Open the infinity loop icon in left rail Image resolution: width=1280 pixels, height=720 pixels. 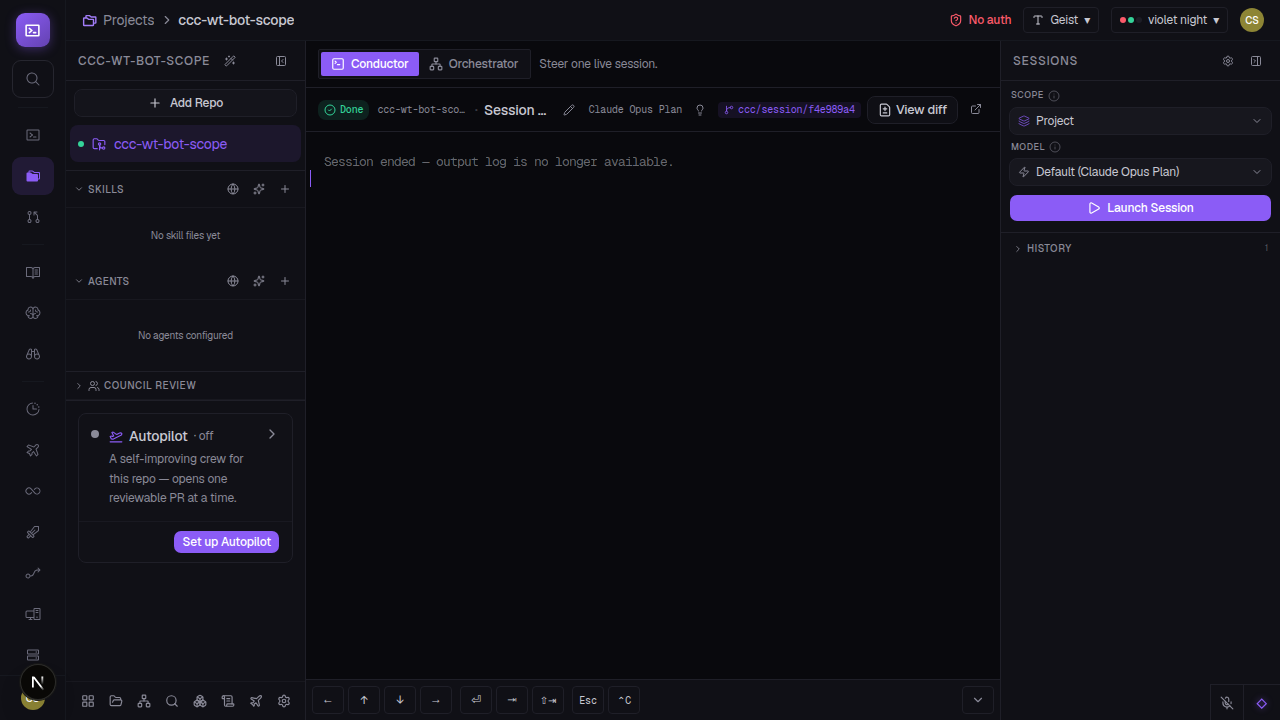pos(33,491)
